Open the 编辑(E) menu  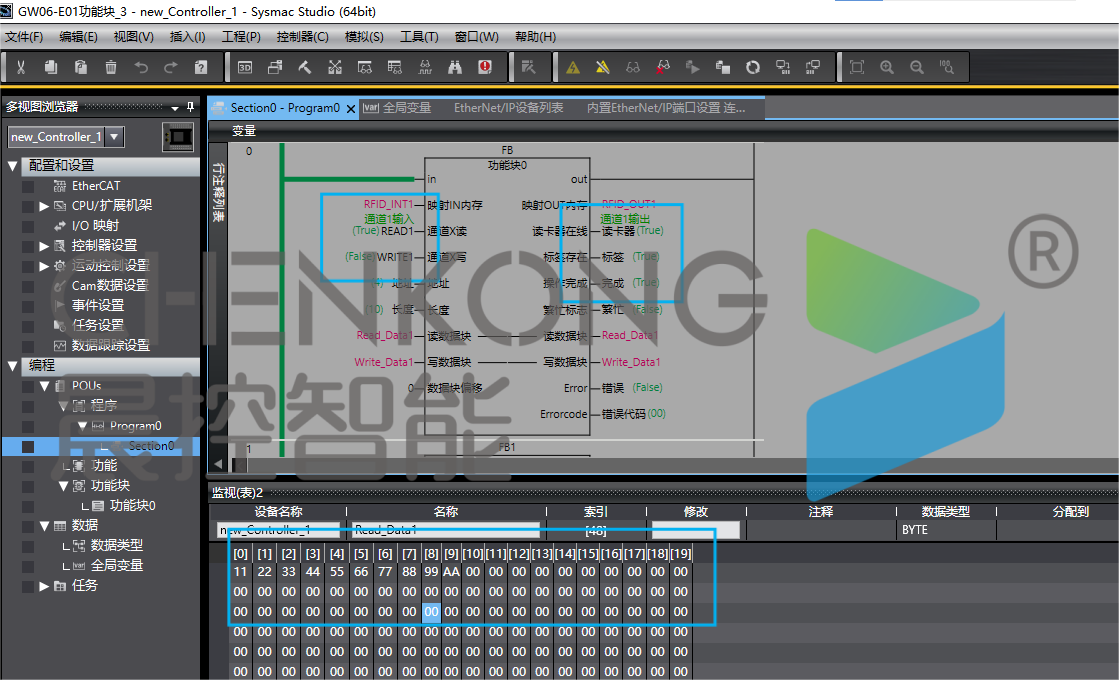point(78,36)
